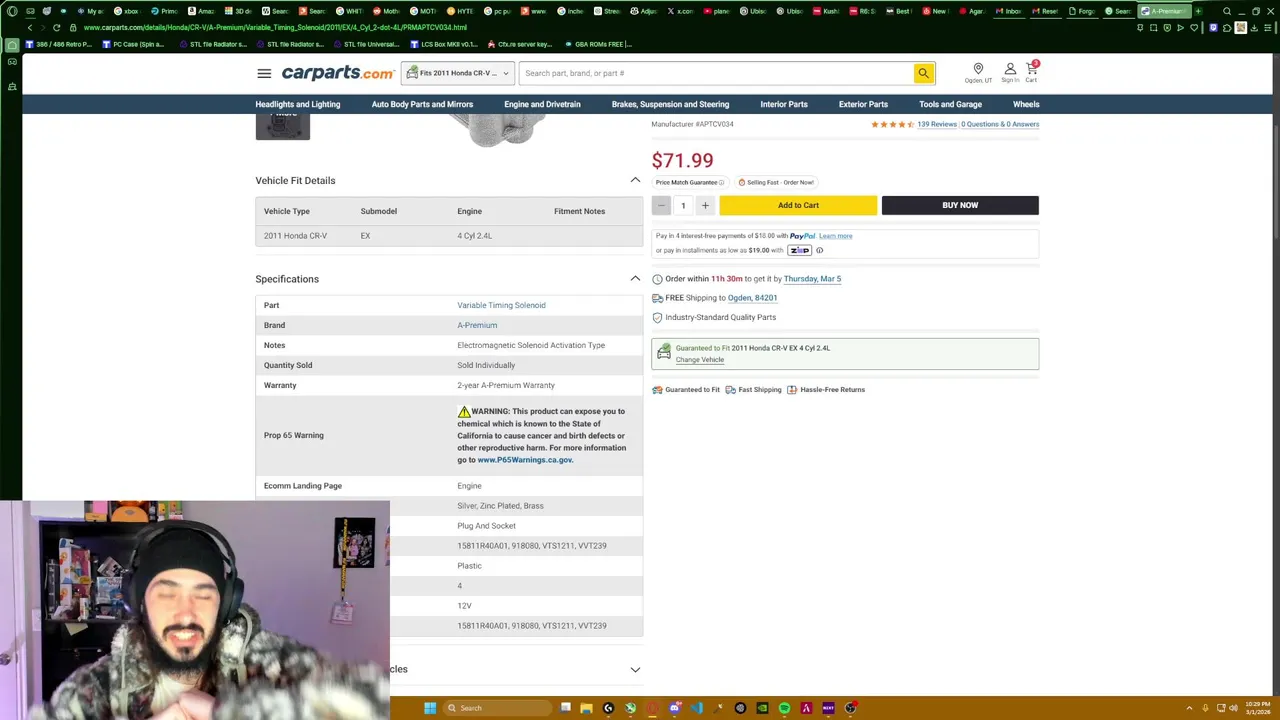The height and width of the screenshot is (720, 1280).
Task: Click the browser address bar URL
Action: pos(275,28)
